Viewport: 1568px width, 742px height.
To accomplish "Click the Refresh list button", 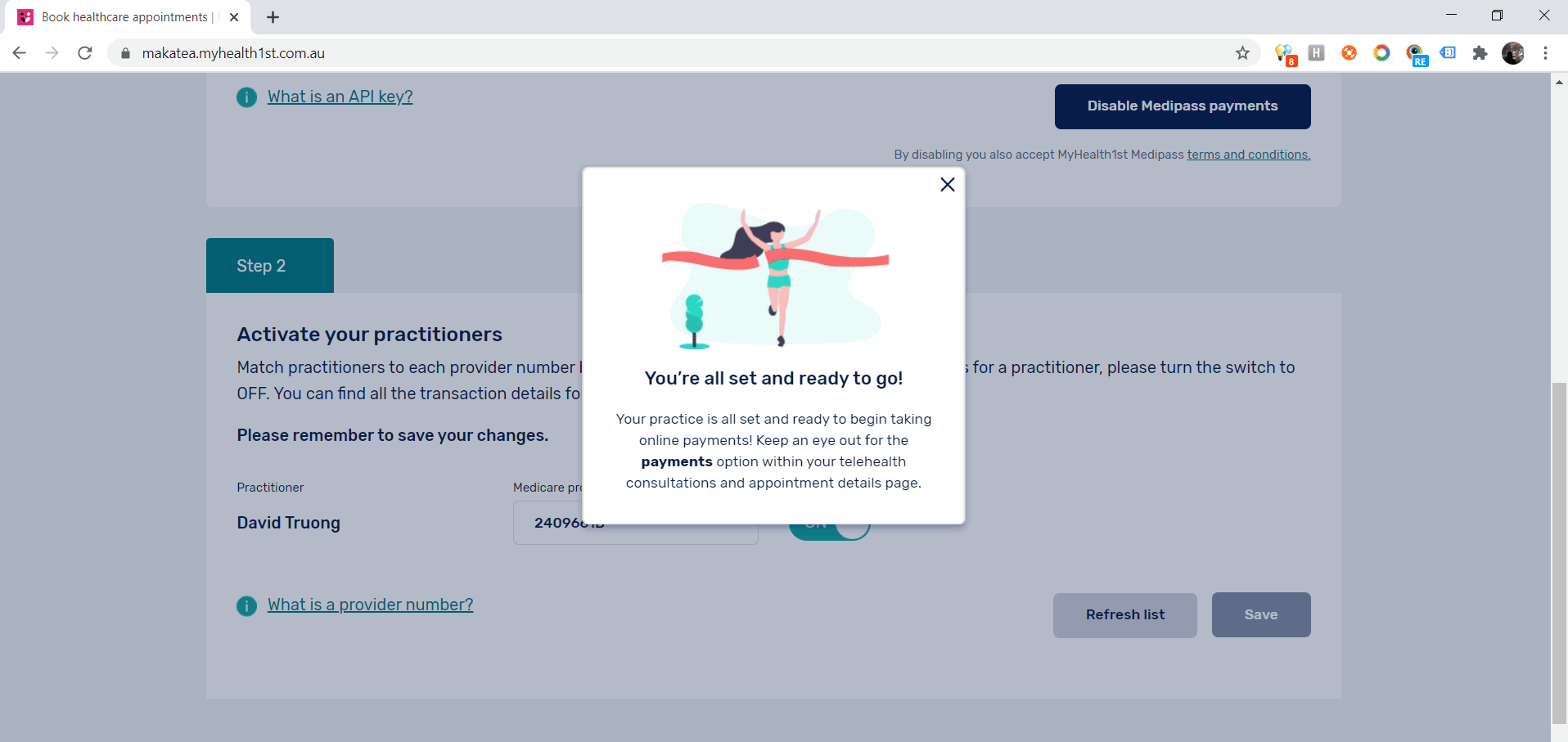I will [1124, 615].
